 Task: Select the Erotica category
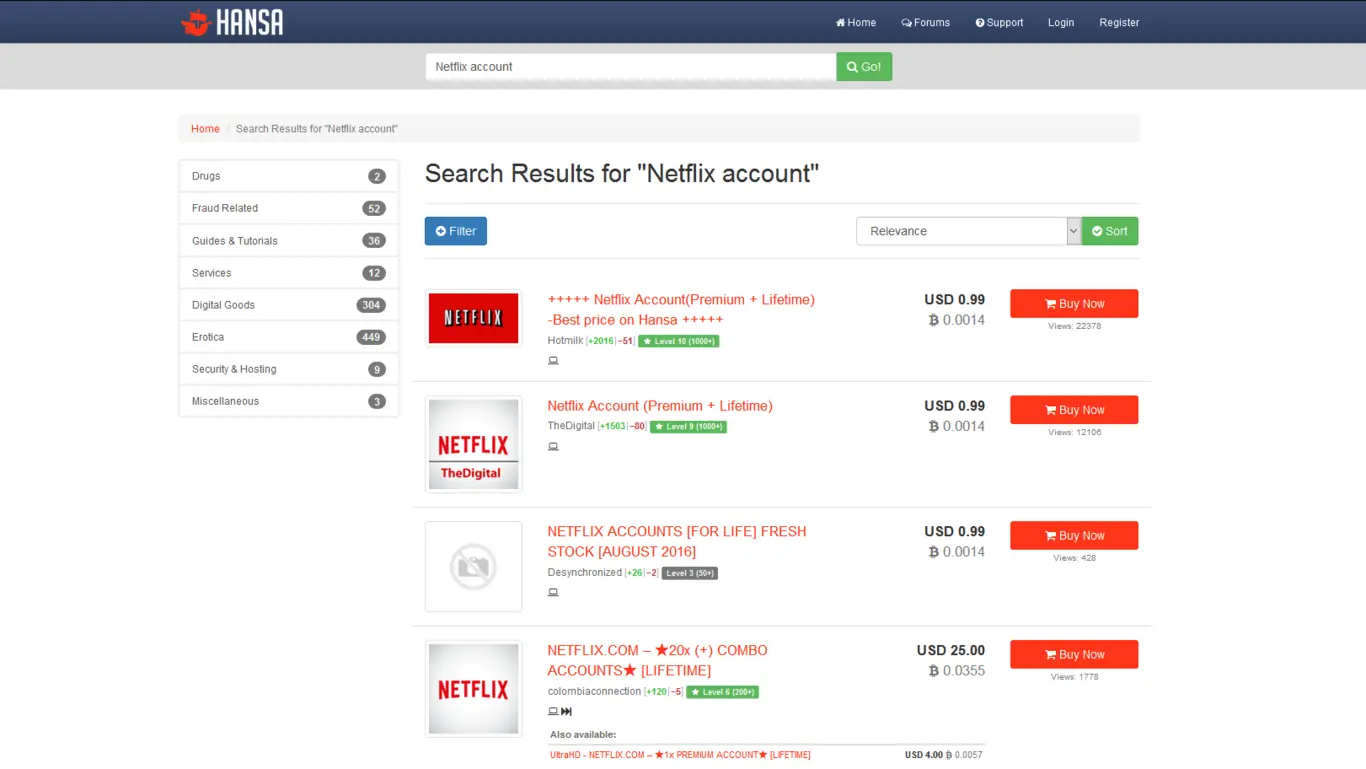(x=289, y=337)
